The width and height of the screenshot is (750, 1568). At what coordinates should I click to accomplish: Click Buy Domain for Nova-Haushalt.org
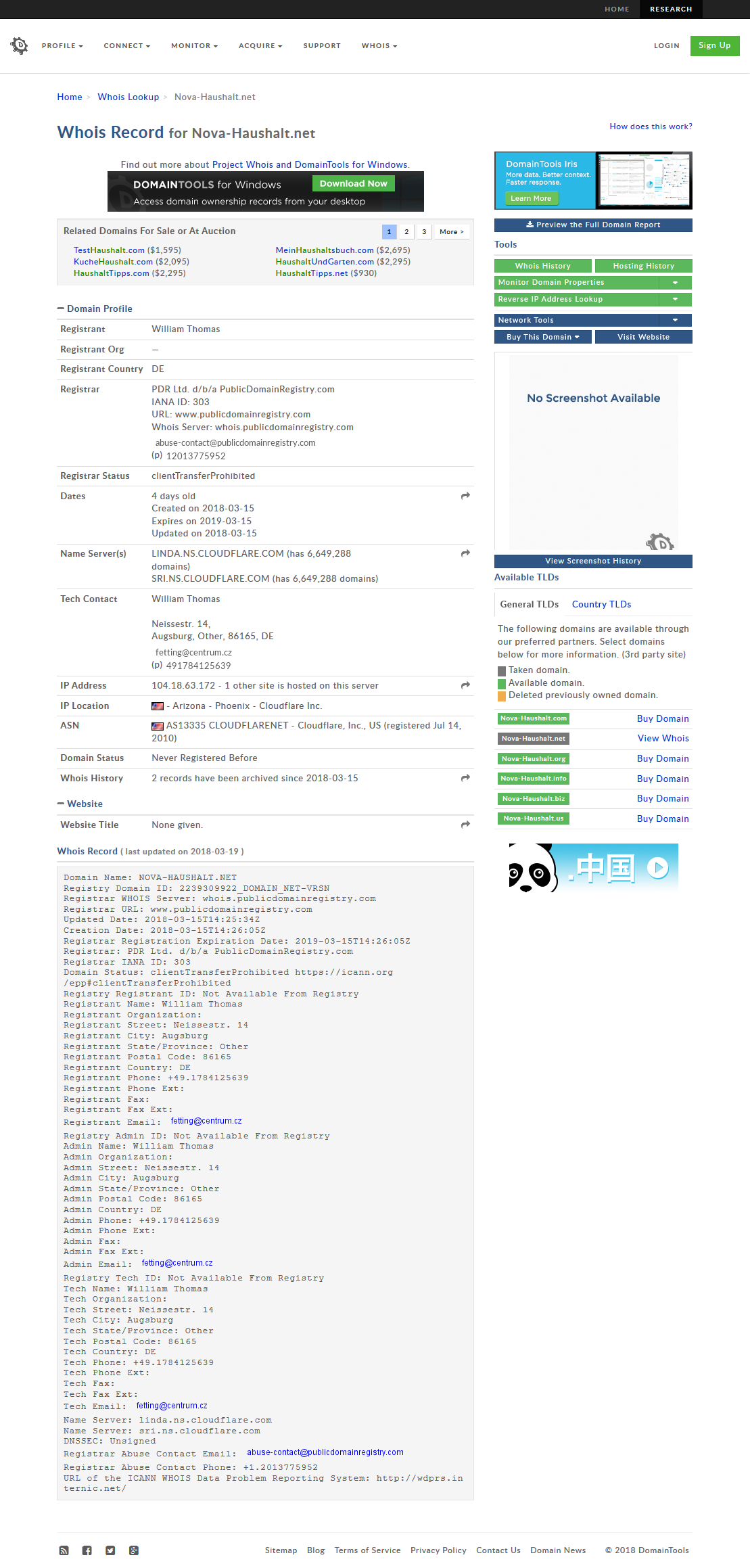(663, 759)
